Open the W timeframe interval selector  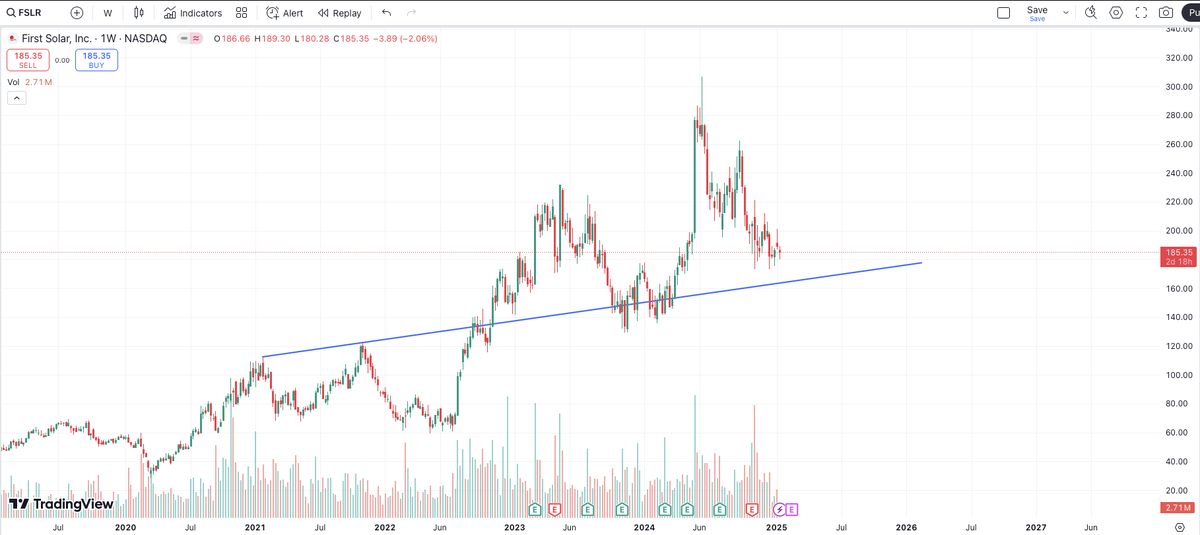pyautogui.click(x=107, y=13)
